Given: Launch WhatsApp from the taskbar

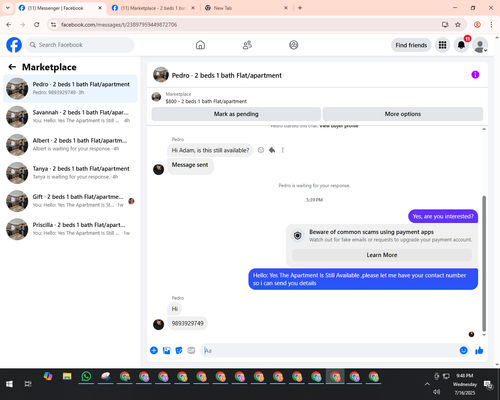Looking at the screenshot, I should coord(86,377).
